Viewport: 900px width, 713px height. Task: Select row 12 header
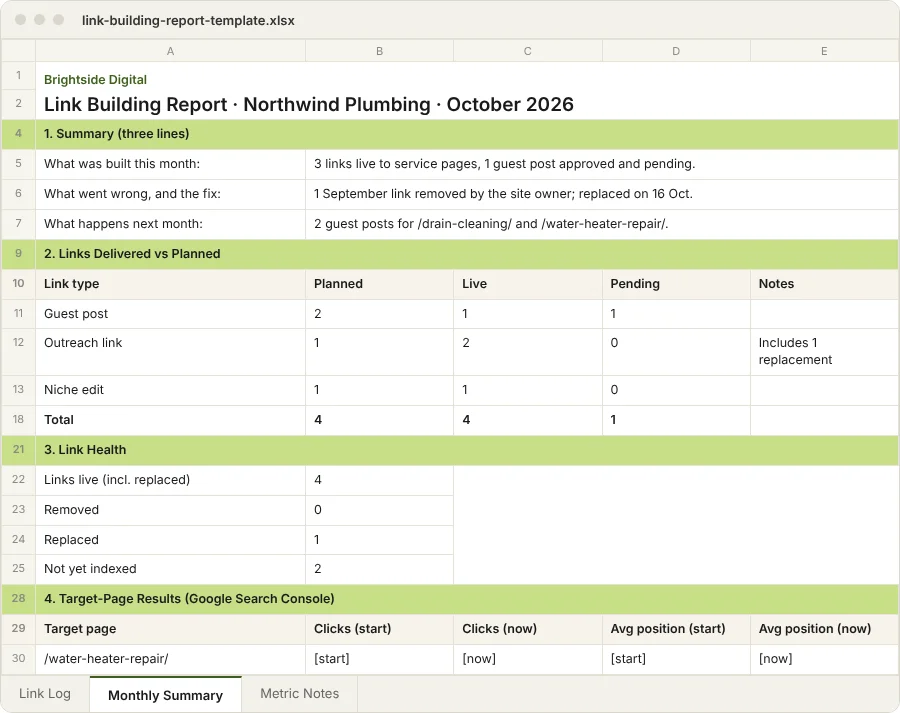point(18,352)
